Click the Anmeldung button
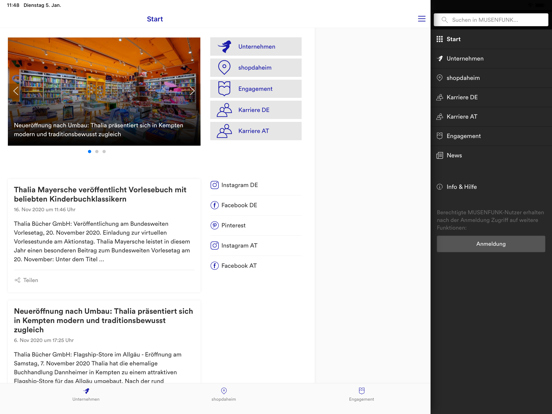Image resolution: width=552 pixels, height=414 pixels. (x=491, y=244)
